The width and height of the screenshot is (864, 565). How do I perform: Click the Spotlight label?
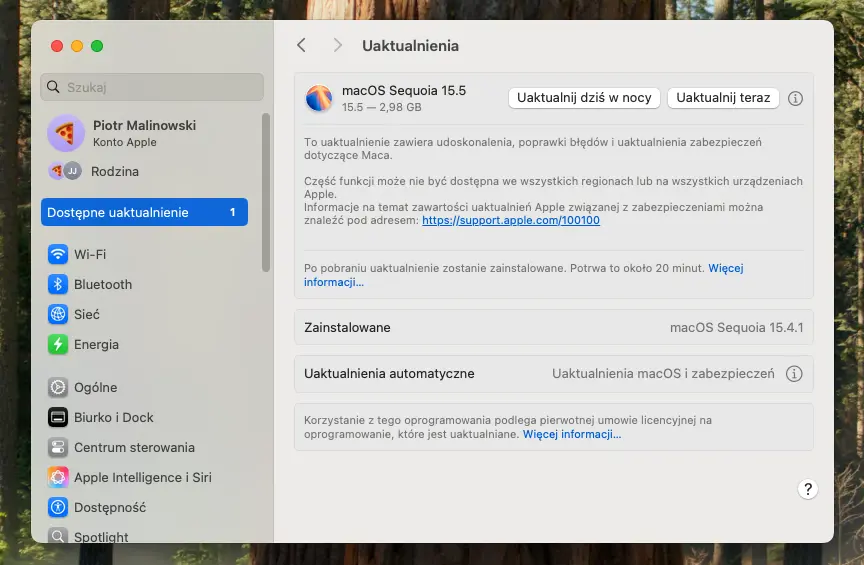coord(101,537)
